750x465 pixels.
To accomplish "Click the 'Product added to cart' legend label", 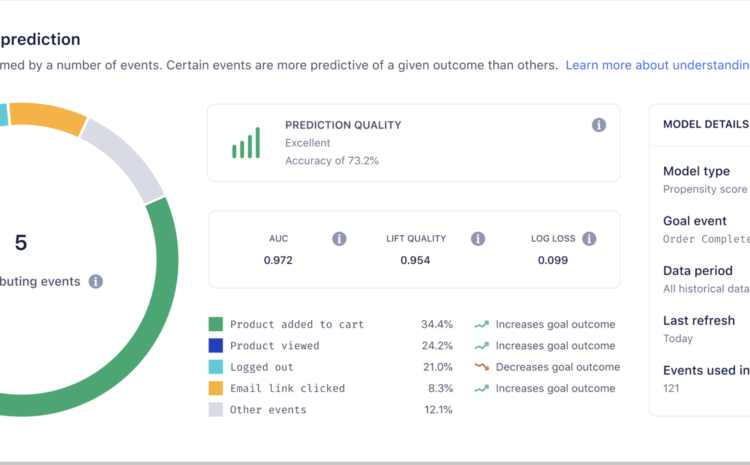I will pos(297,324).
